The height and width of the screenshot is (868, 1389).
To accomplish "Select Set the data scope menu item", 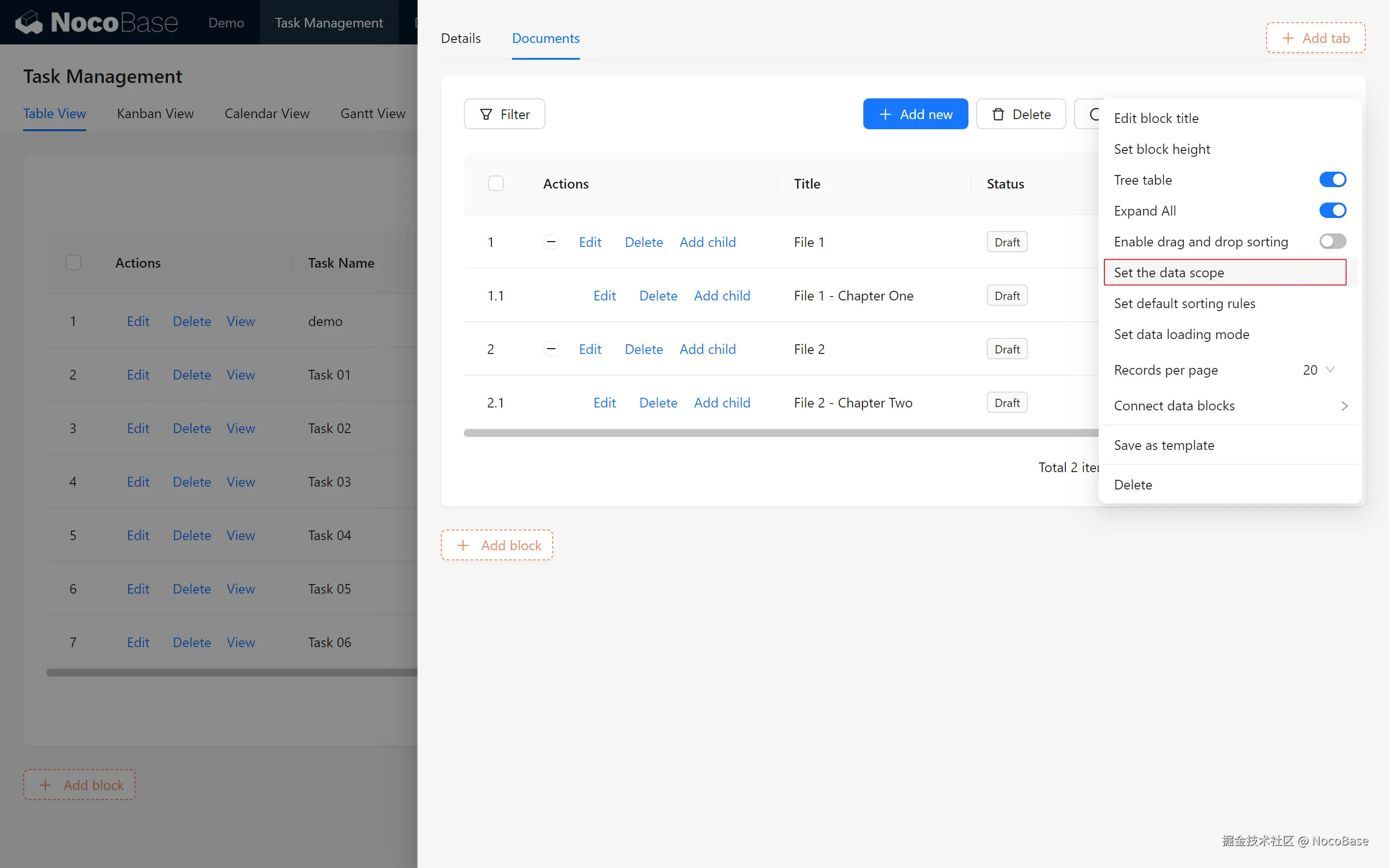I will point(1169,272).
